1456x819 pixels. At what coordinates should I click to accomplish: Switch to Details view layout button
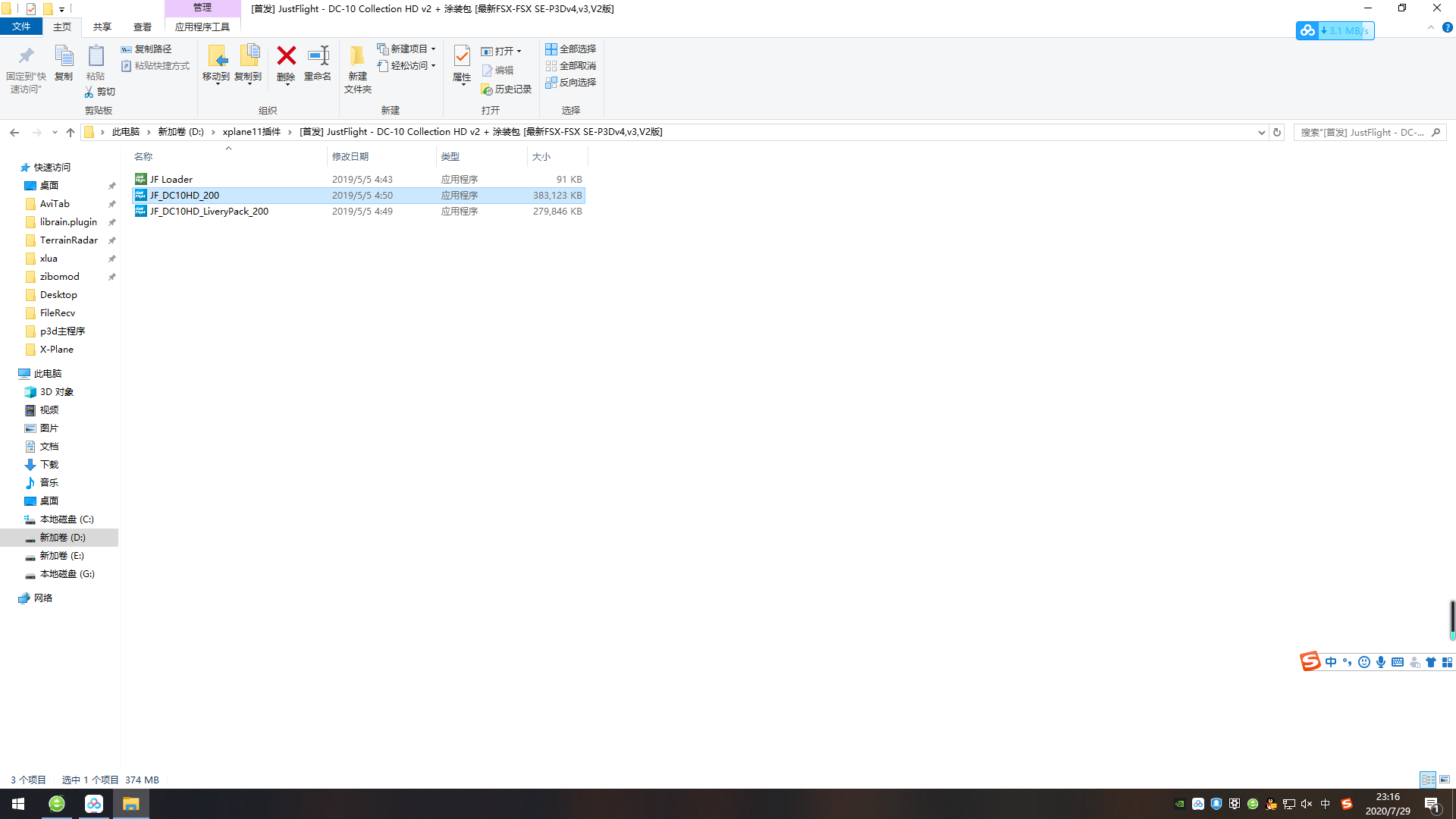coord(1428,780)
